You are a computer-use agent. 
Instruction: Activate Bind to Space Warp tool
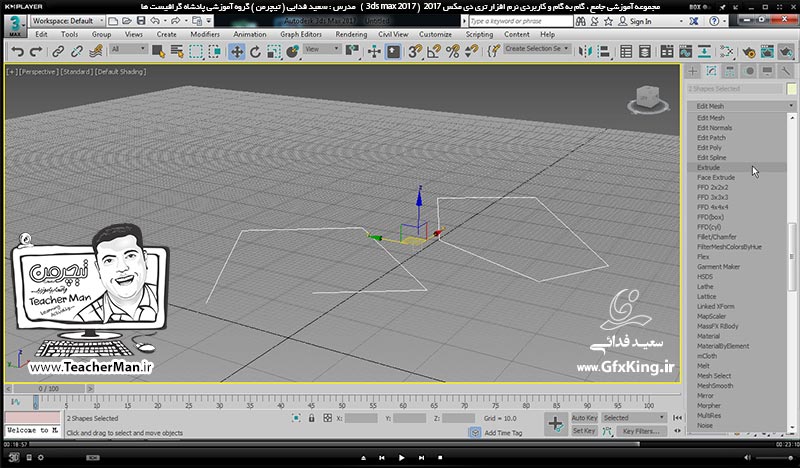(95, 51)
